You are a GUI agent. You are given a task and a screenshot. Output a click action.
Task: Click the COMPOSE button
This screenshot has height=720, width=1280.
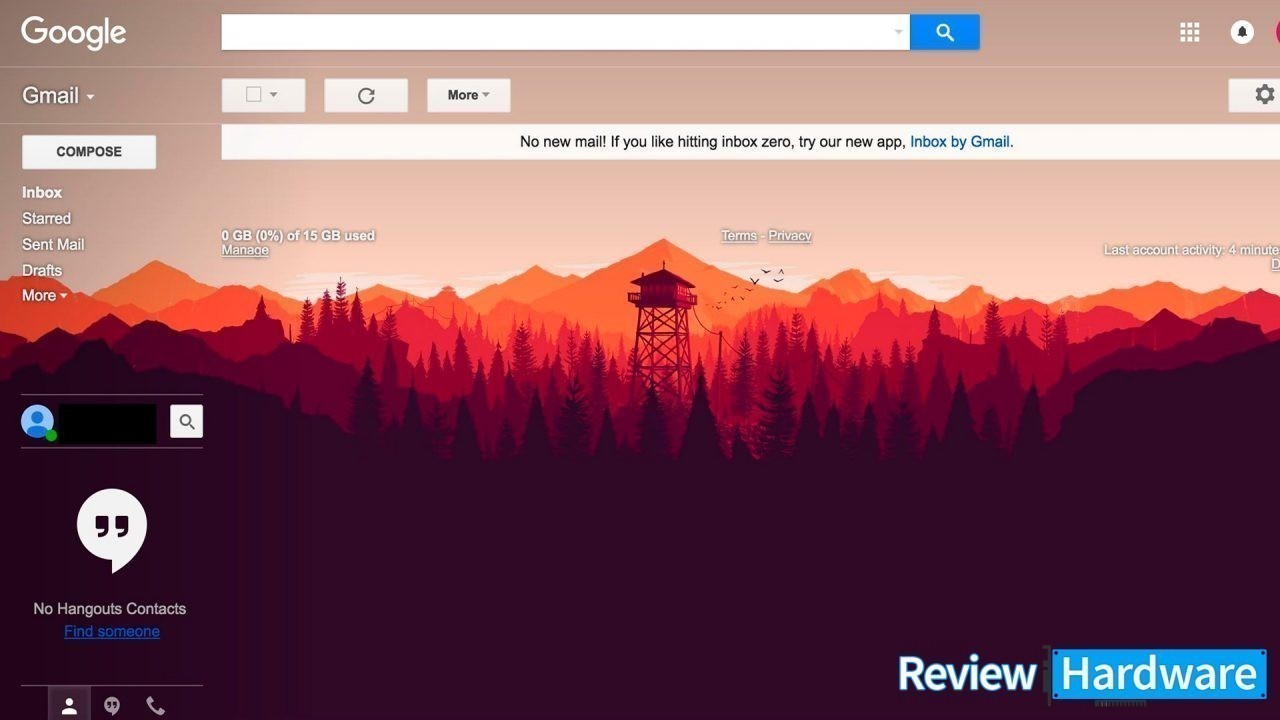click(89, 152)
